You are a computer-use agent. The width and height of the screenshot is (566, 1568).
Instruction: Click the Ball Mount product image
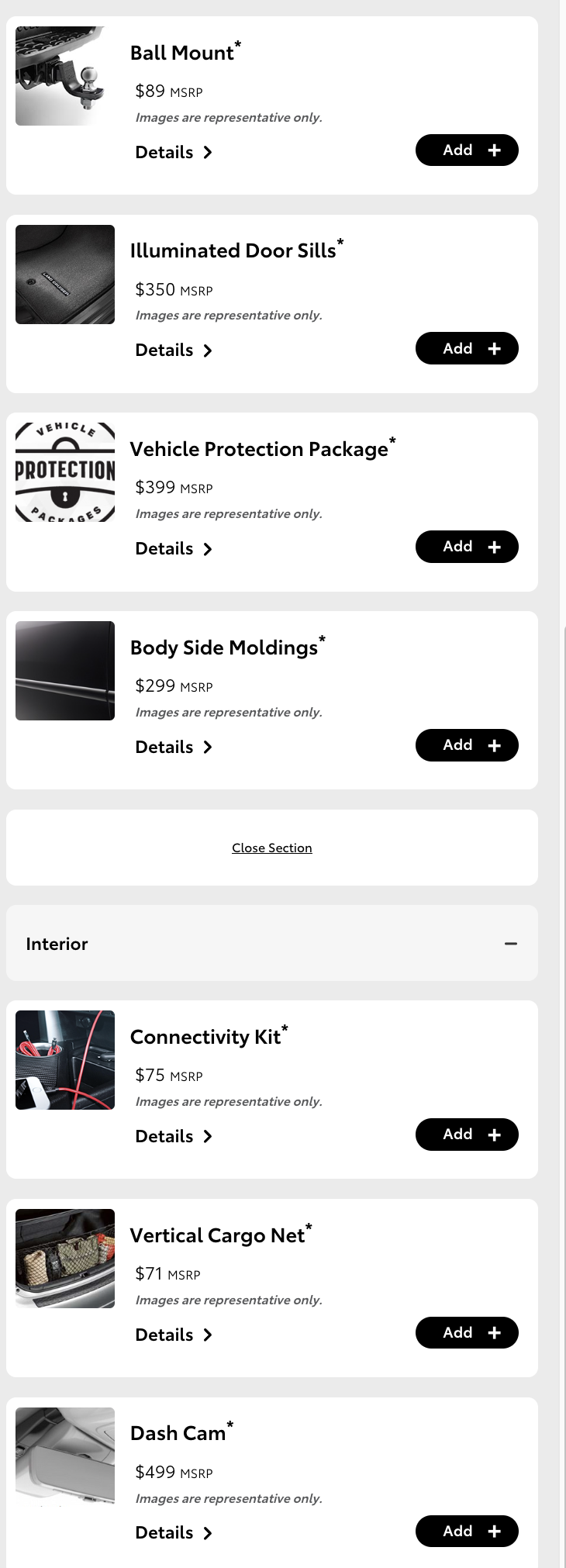tap(65, 76)
